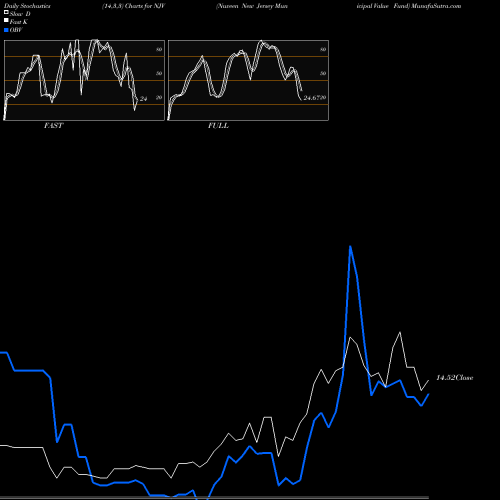Click the 'Daily Stochastics' title text
500x500 pixels.
pyautogui.click(x=27, y=6)
